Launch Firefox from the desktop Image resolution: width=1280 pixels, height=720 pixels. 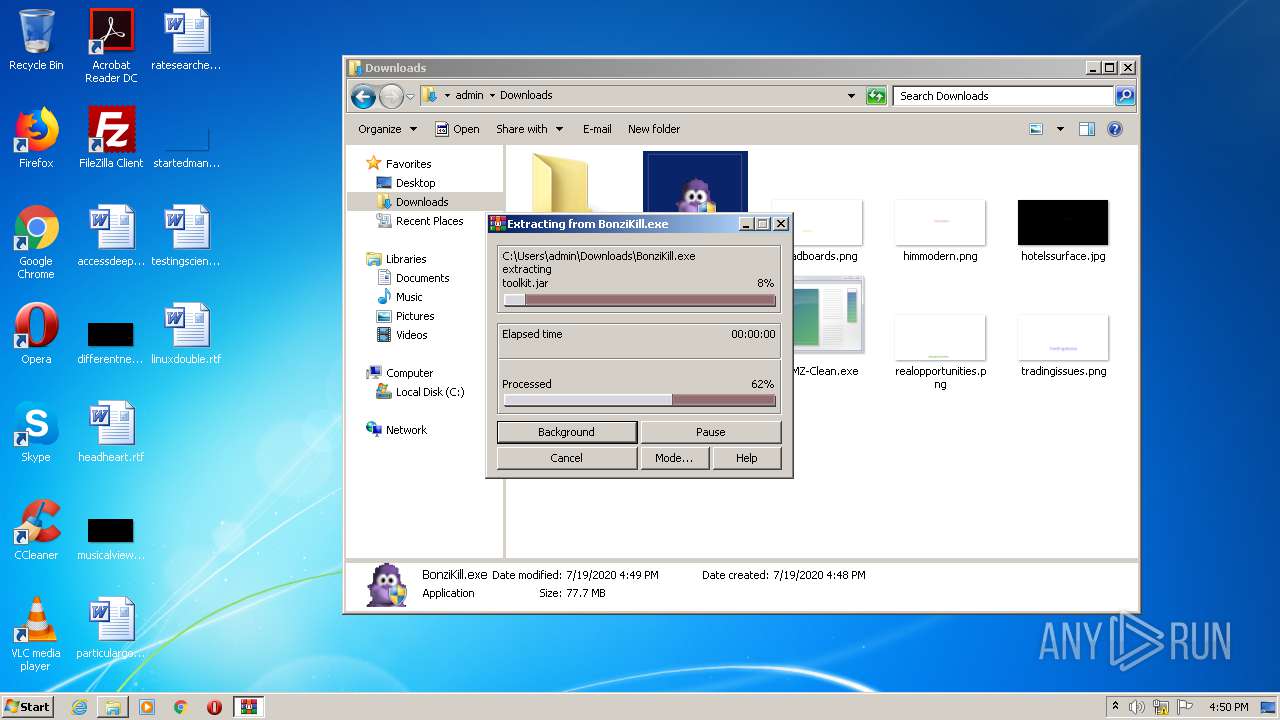point(36,138)
